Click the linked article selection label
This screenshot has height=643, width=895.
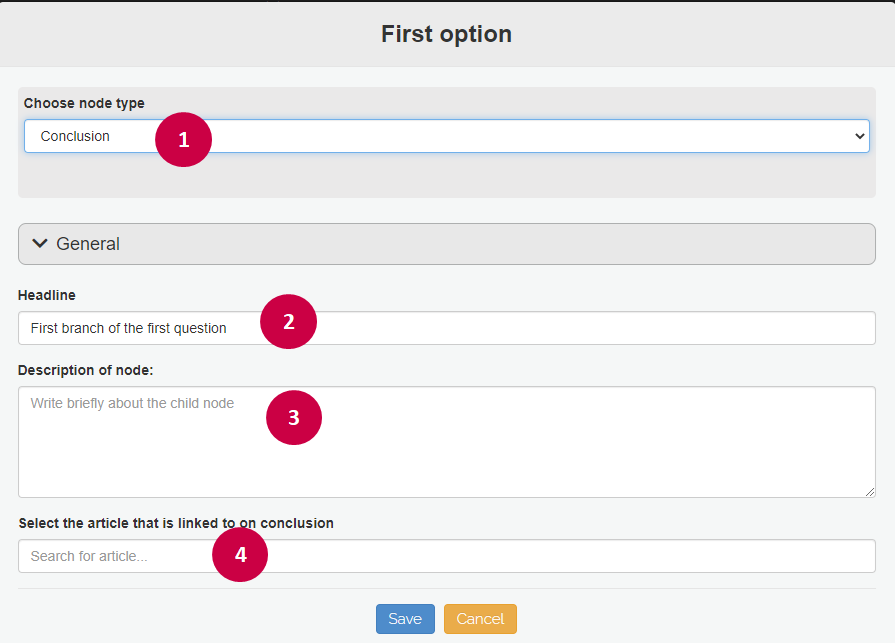tap(176, 523)
